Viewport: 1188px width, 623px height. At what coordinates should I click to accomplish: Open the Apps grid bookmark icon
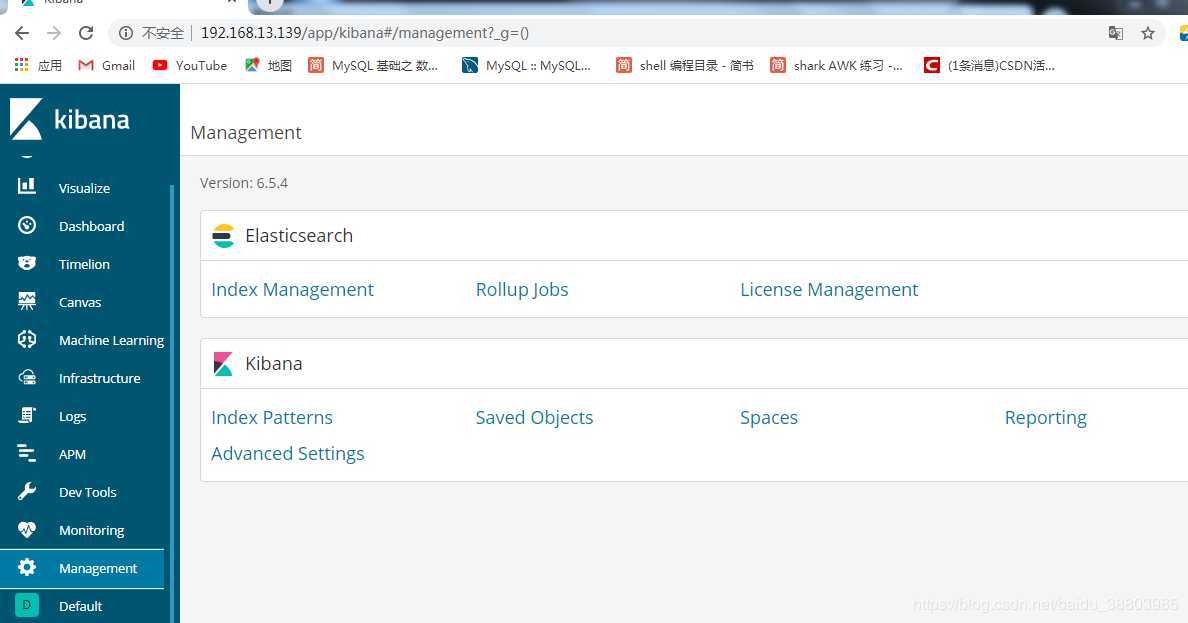pos(21,65)
